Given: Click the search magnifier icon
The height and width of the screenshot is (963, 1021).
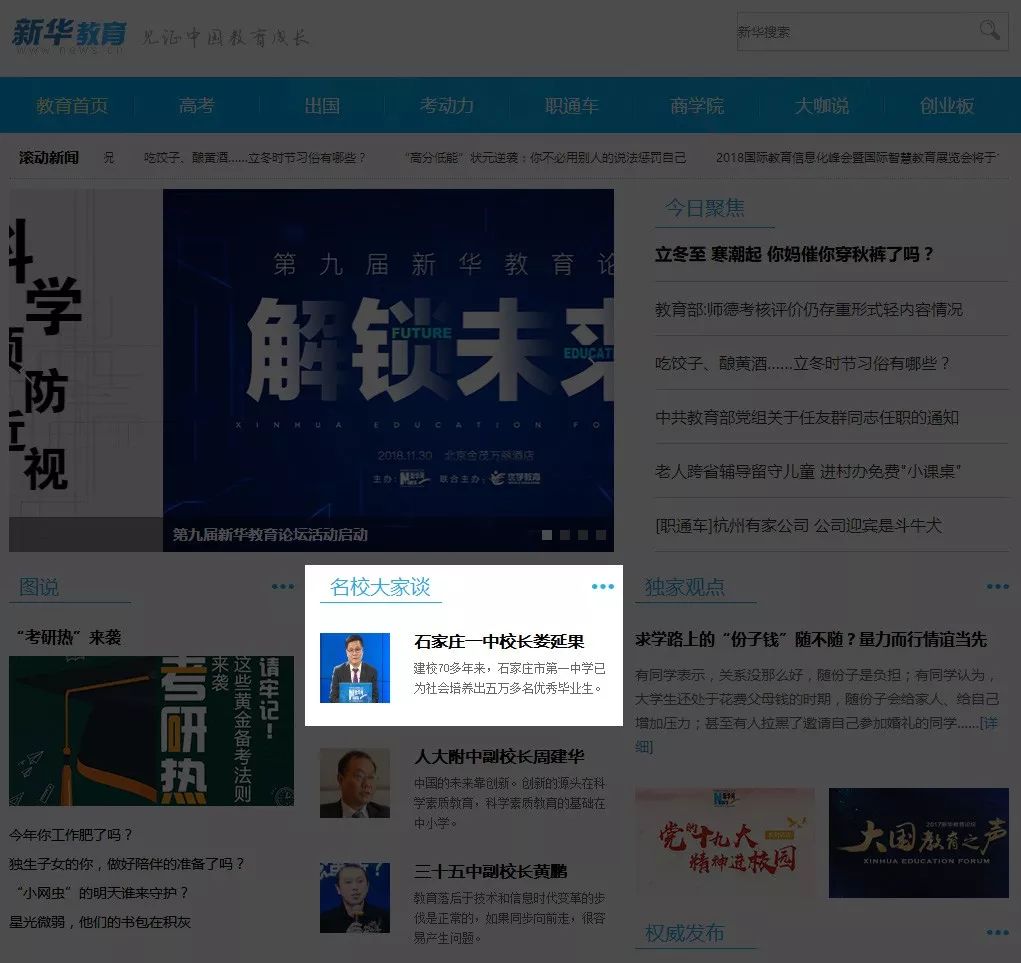Looking at the screenshot, I should point(989,30).
